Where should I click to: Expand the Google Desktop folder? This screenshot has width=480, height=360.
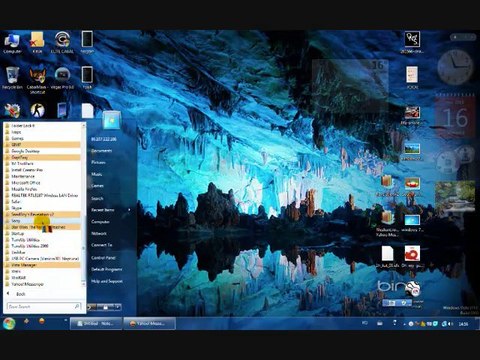click(42, 151)
